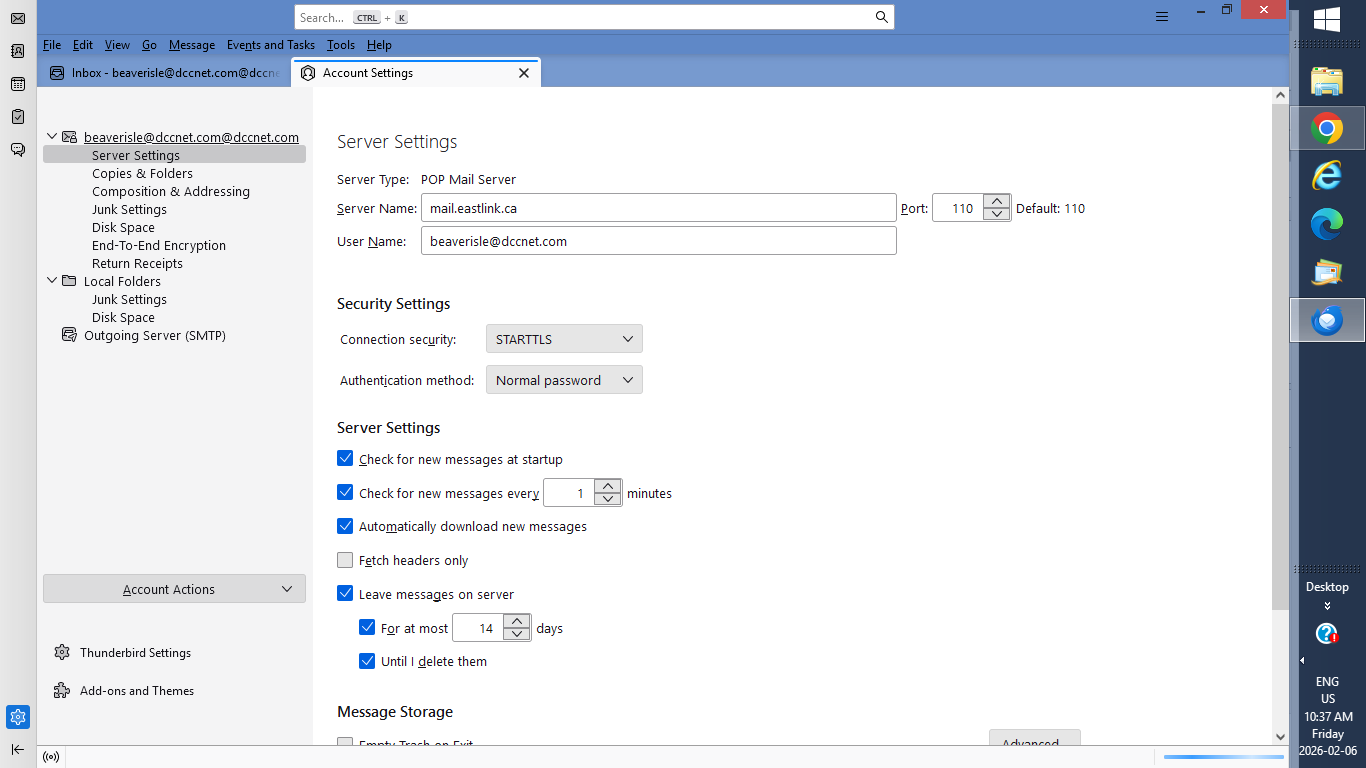
Task: Launch Internet Explorer from taskbar
Action: (x=1327, y=176)
